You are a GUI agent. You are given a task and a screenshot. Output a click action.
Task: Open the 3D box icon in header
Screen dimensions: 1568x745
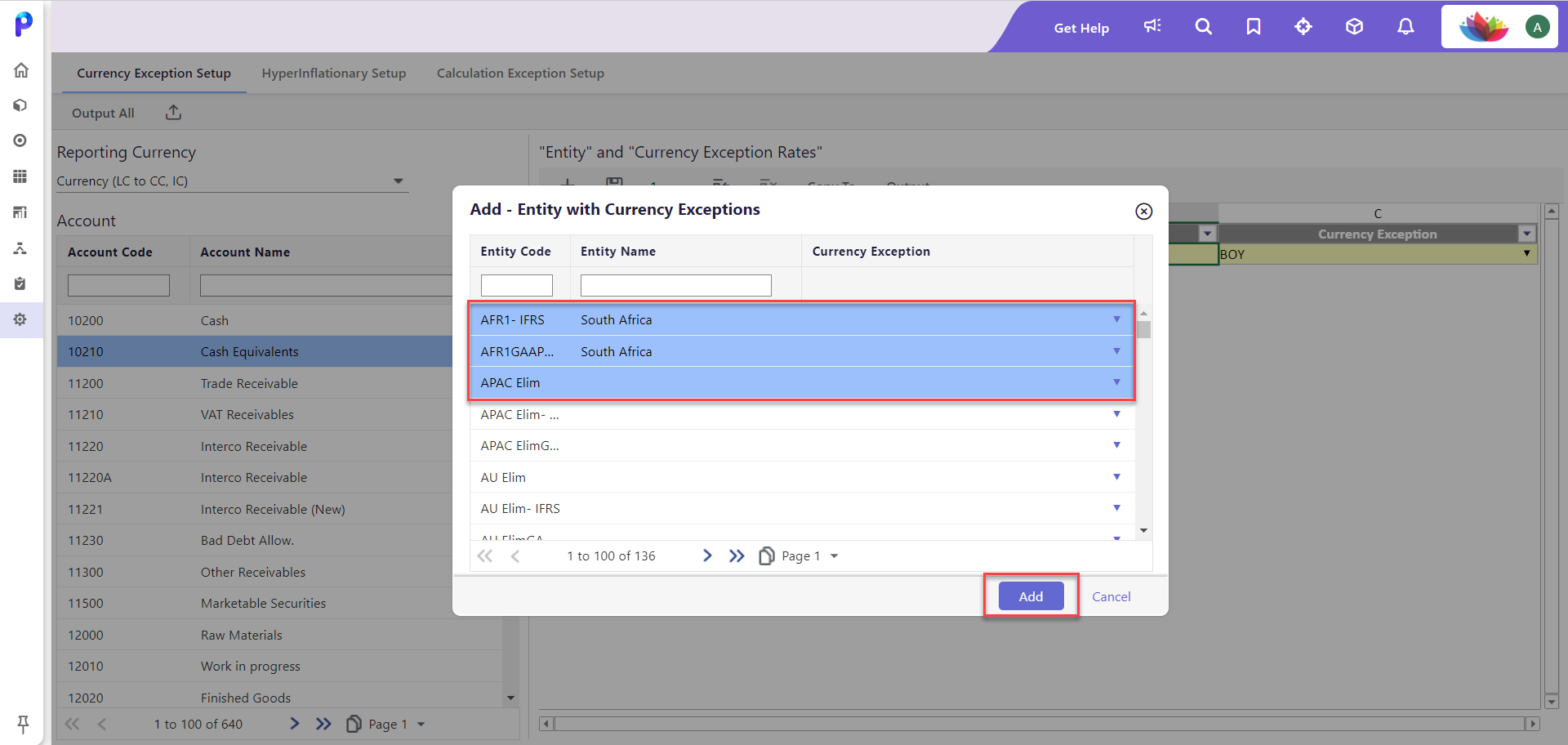coord(1354,26)
